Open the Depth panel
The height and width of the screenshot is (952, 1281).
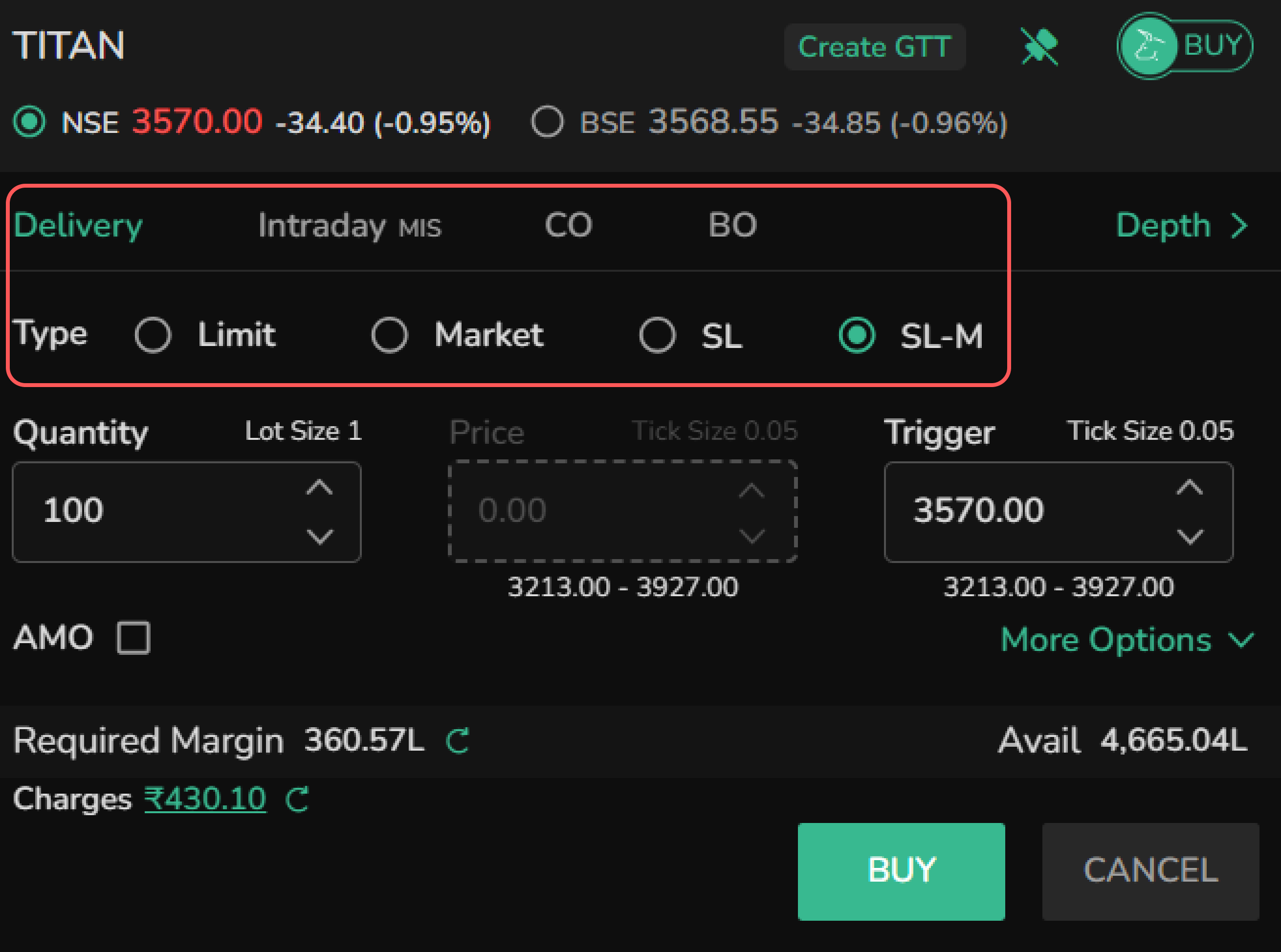(x=1182, y=225)
